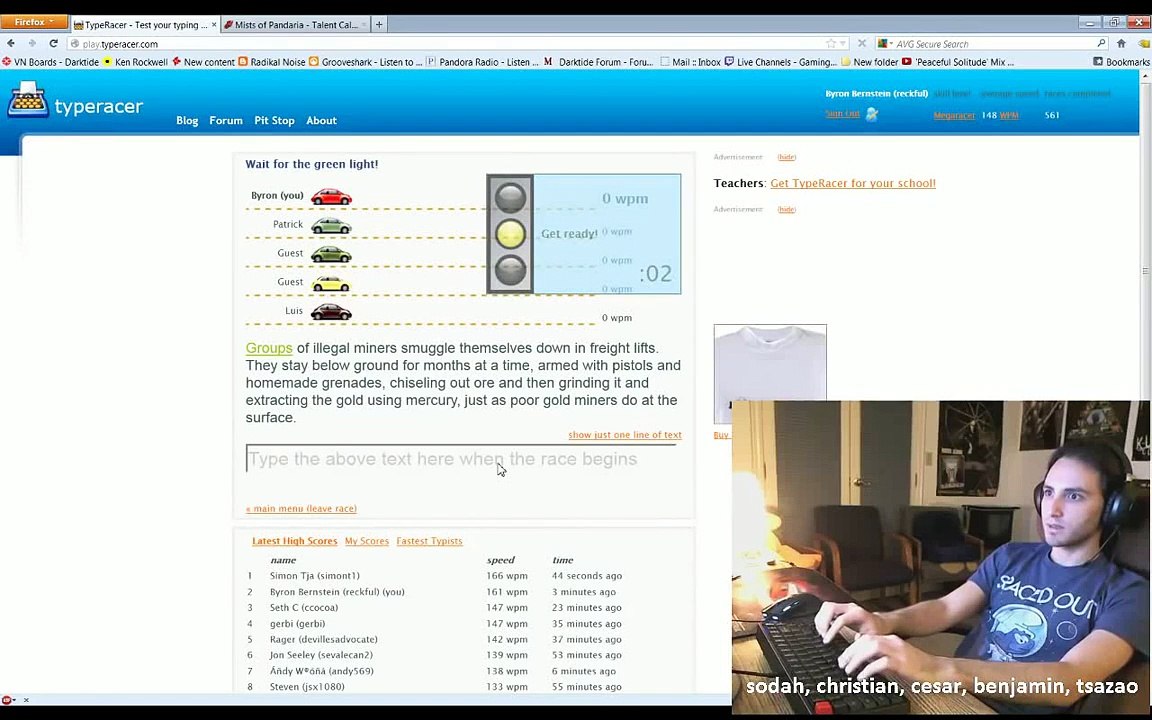This screenshot has width=1152, height=720.
Task: Open New content bookmark
Action: [x=203, y=62]
